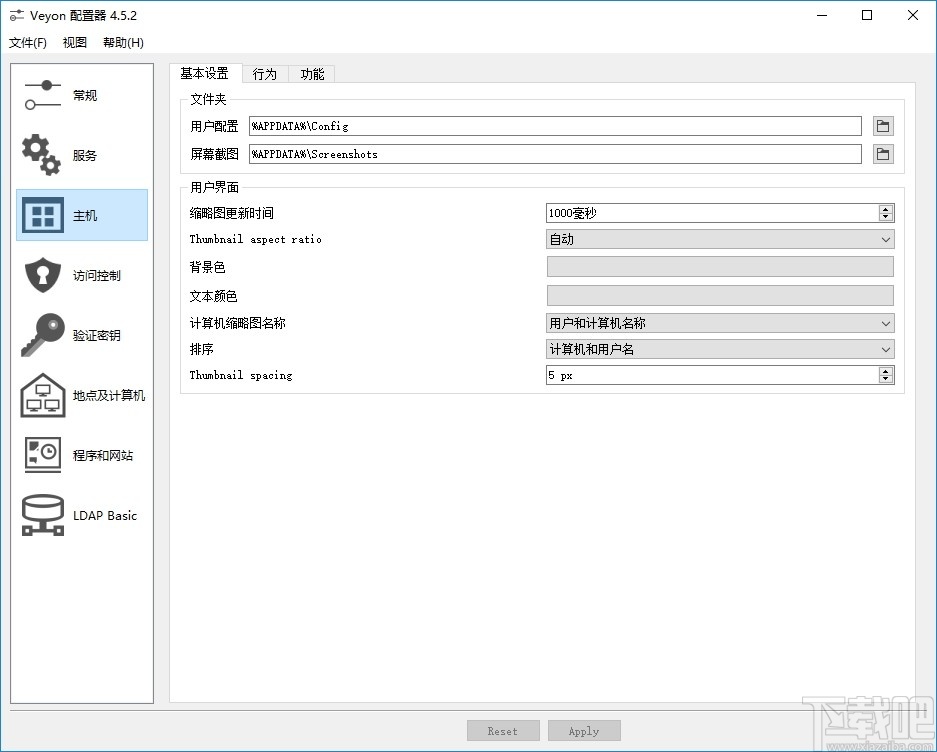
Task: Click the Reset button
Action: click(503, 730)
